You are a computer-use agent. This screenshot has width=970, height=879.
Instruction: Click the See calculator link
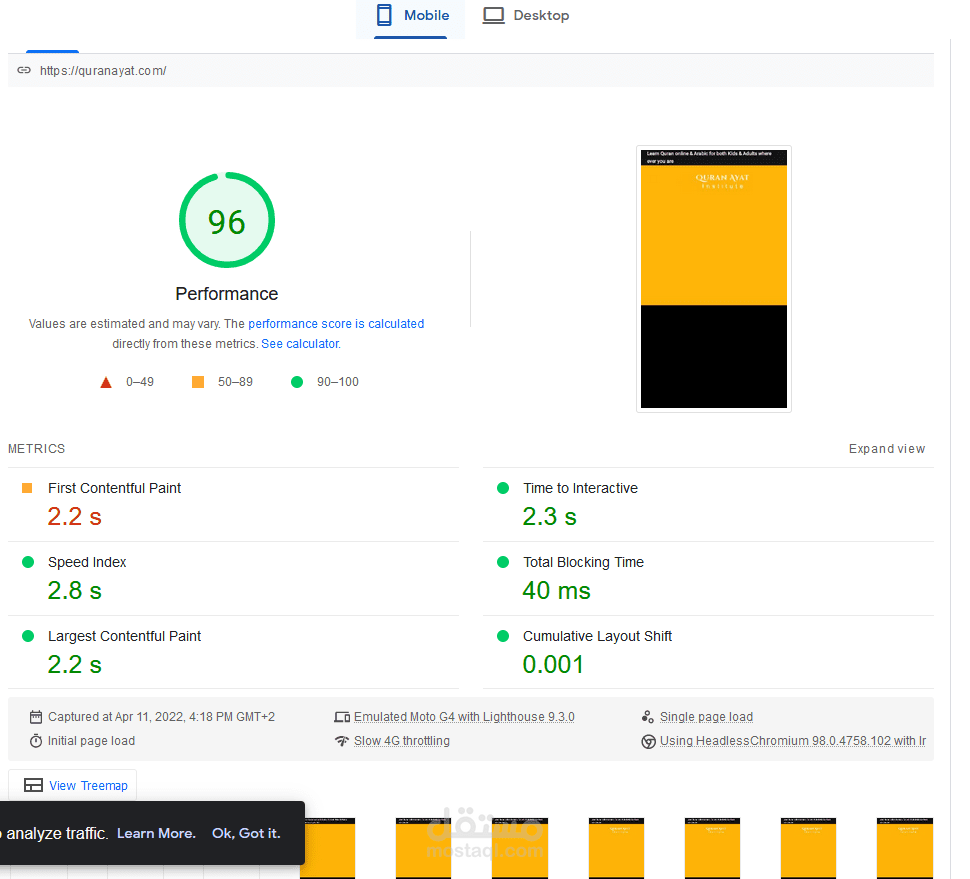point(299,343)
